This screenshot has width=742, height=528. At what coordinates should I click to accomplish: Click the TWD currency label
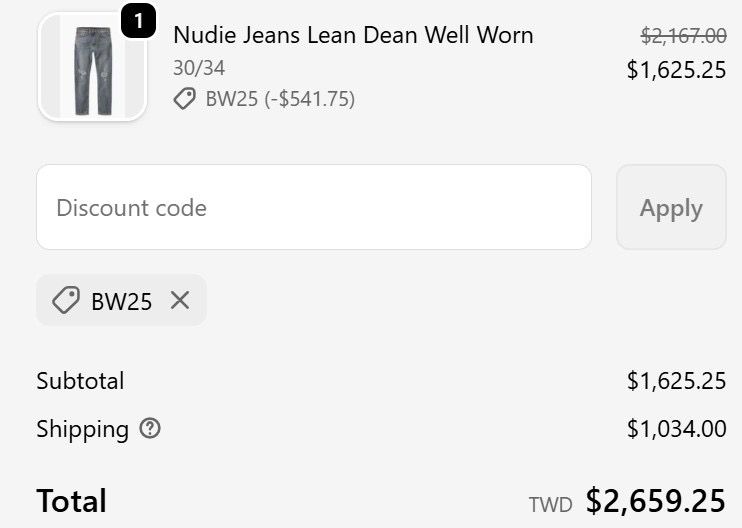click(x=550, y=504)
